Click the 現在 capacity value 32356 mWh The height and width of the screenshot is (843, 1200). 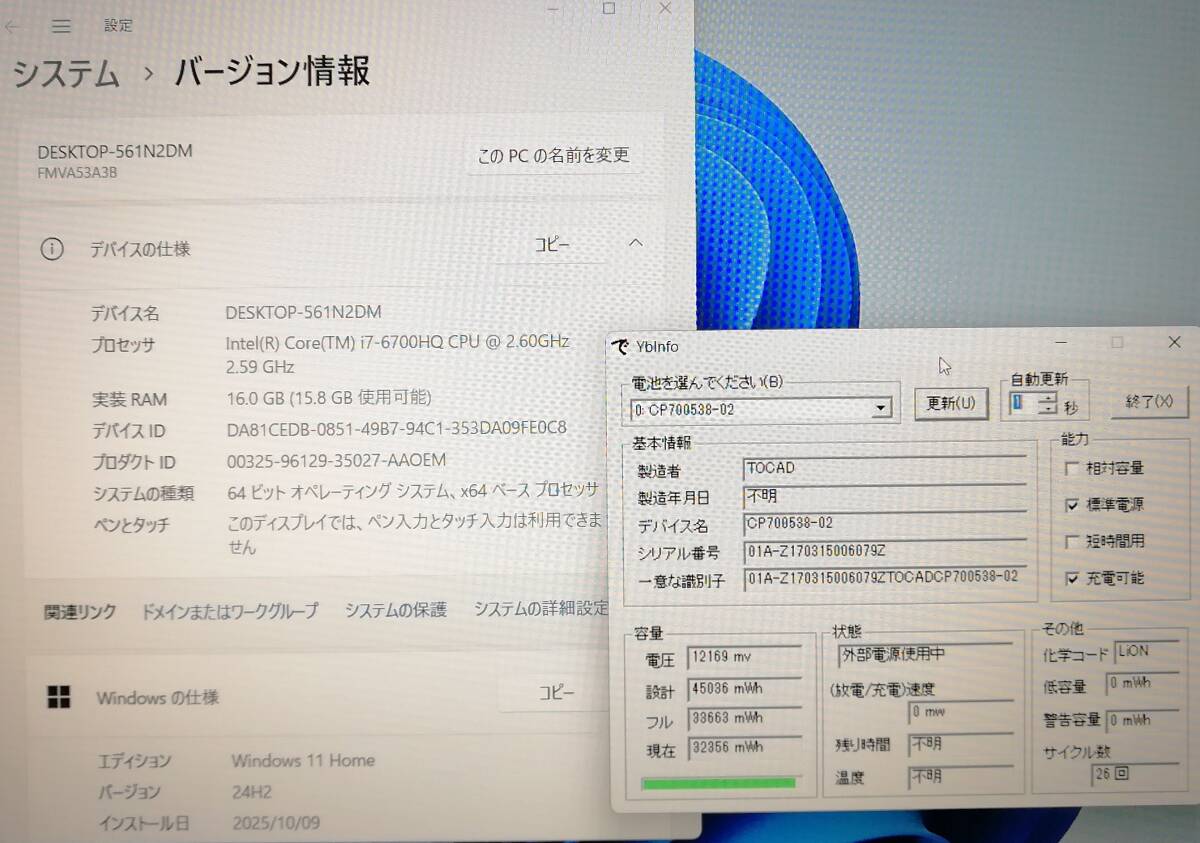[x=744, y=748]
